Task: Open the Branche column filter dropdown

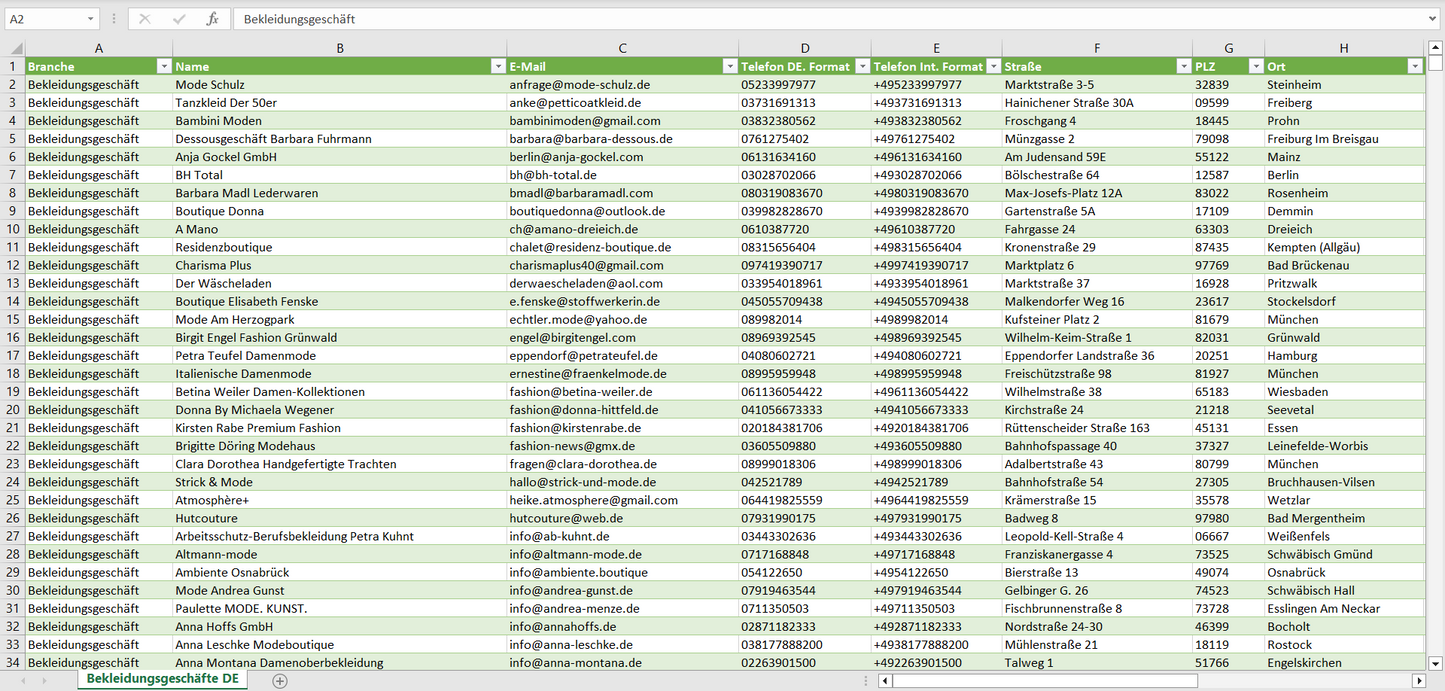Action: click(164, 66)
